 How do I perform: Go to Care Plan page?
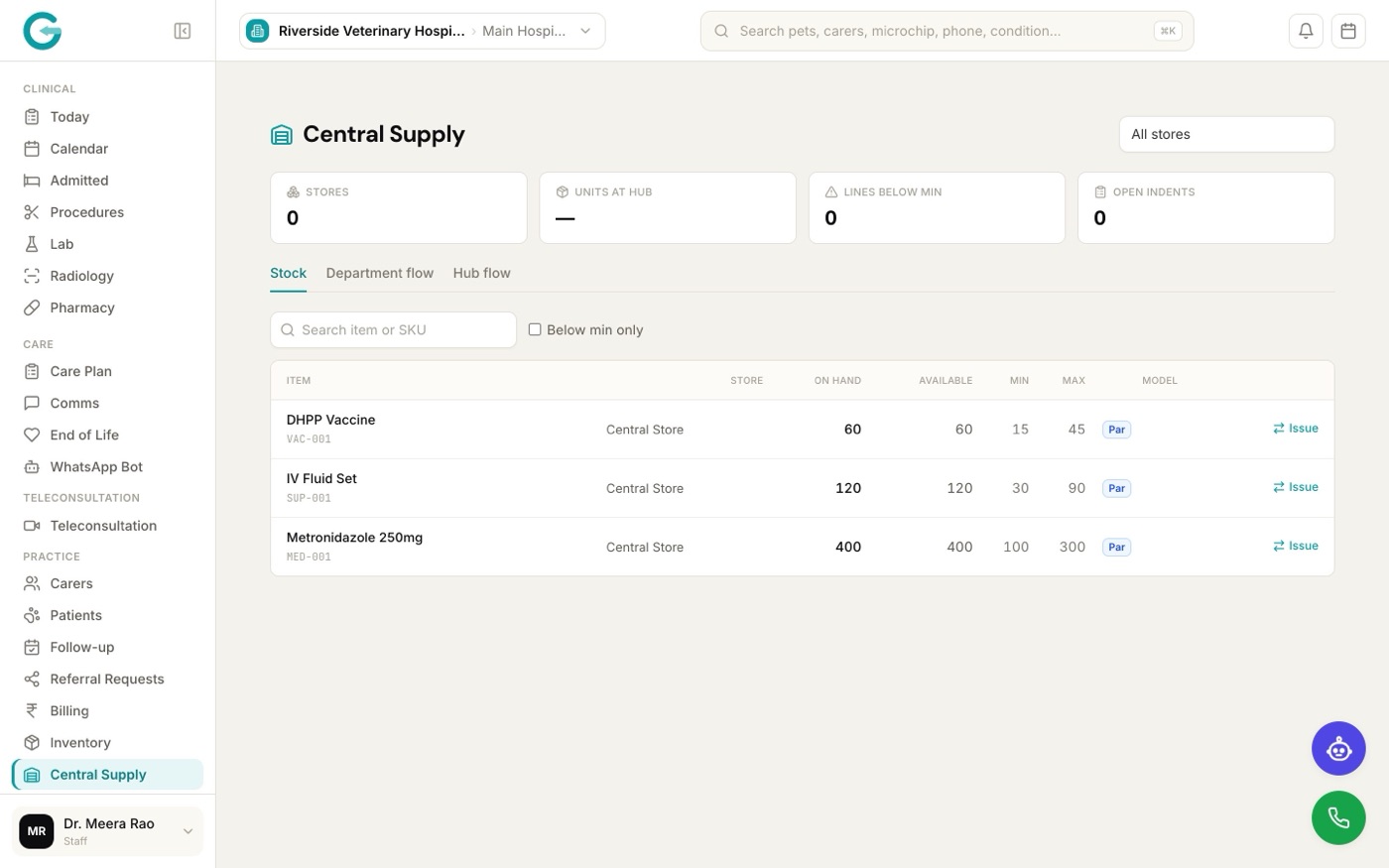[x=107, y=371]
